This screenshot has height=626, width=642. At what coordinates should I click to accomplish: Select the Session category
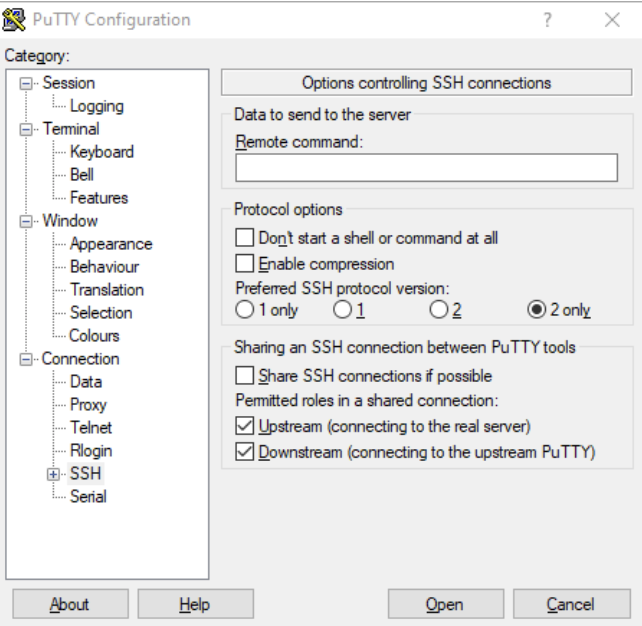coord(69,83)
